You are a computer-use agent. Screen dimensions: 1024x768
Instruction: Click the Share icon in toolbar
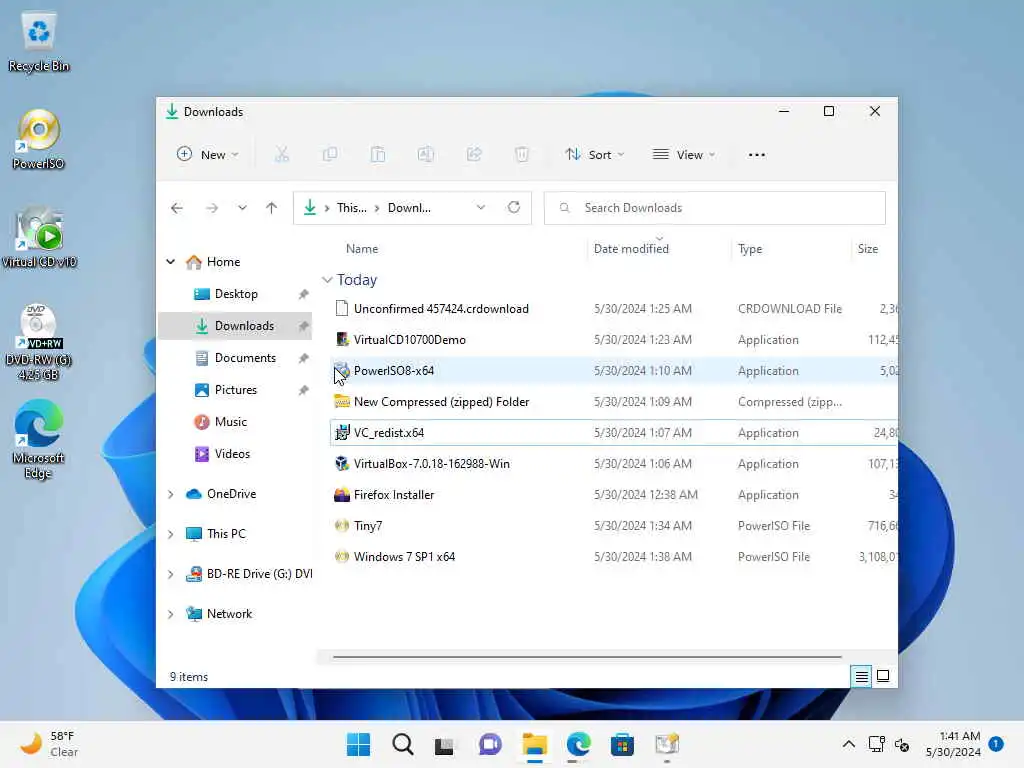[x=474, y=155]
